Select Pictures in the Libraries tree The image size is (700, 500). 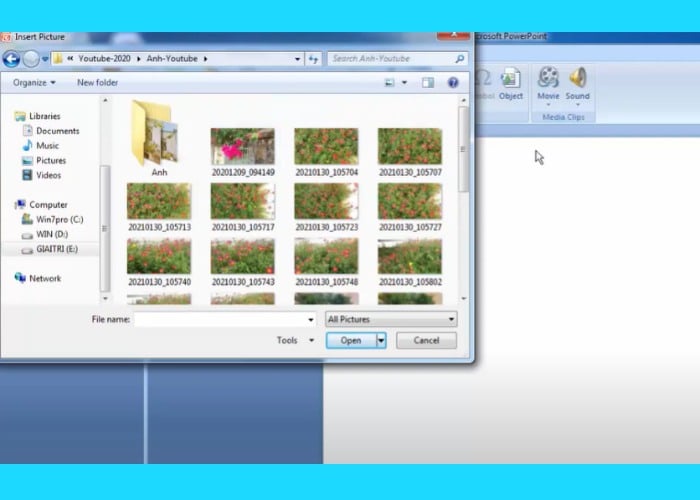tap(50, 160)
